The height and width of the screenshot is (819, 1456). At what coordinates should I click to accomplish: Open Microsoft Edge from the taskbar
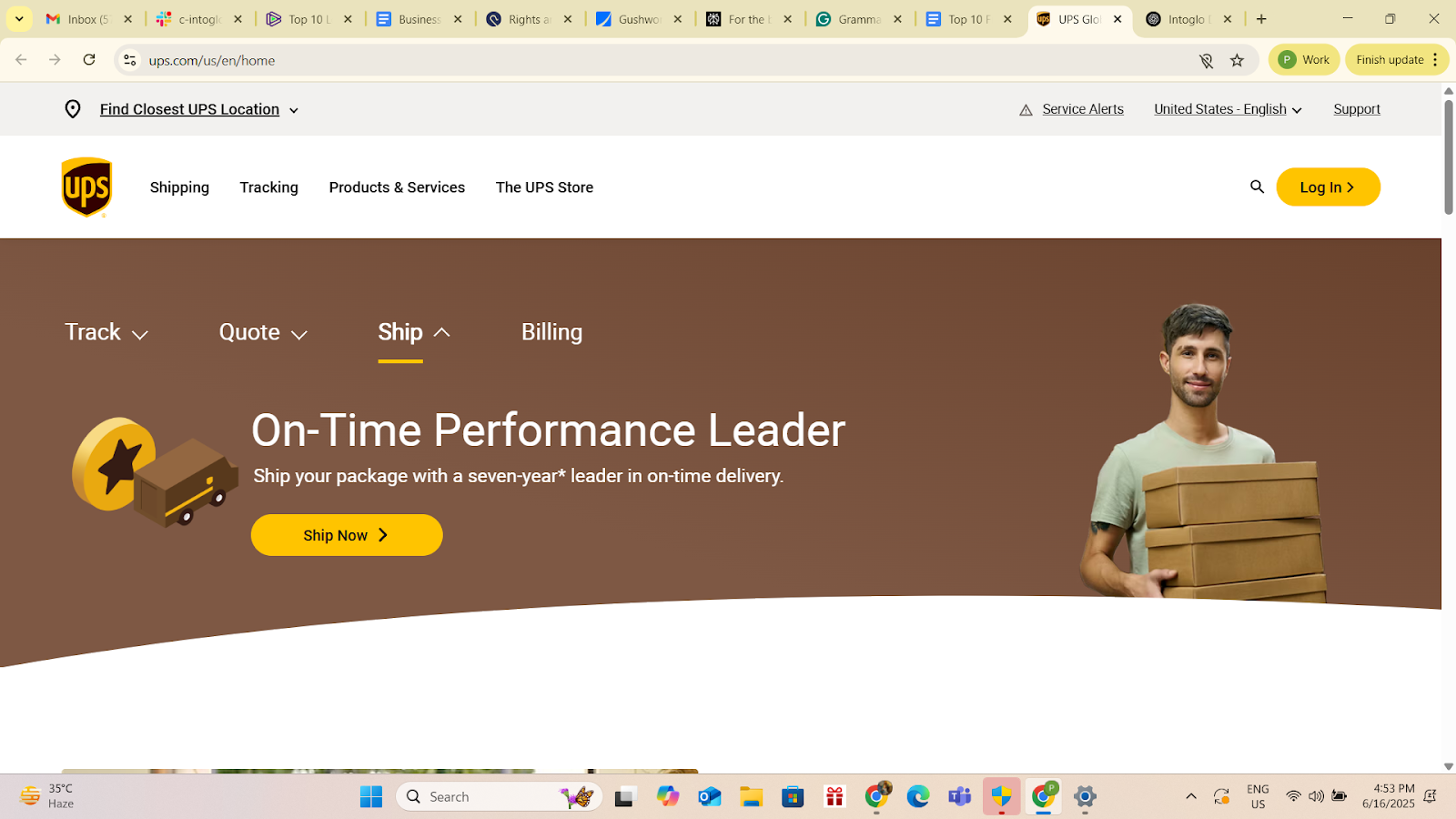pyautogui.click(x=917, y=797)
